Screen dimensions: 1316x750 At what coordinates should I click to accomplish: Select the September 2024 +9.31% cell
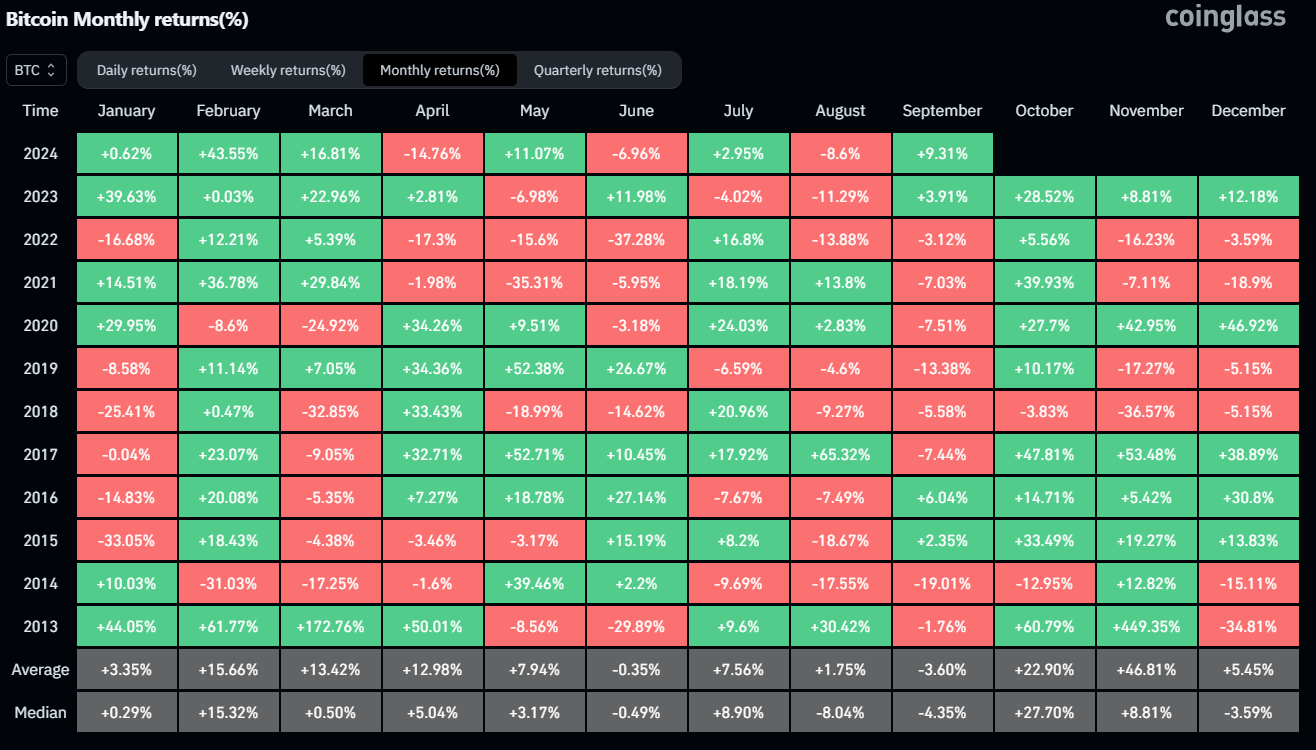click(x=942, y=154)
